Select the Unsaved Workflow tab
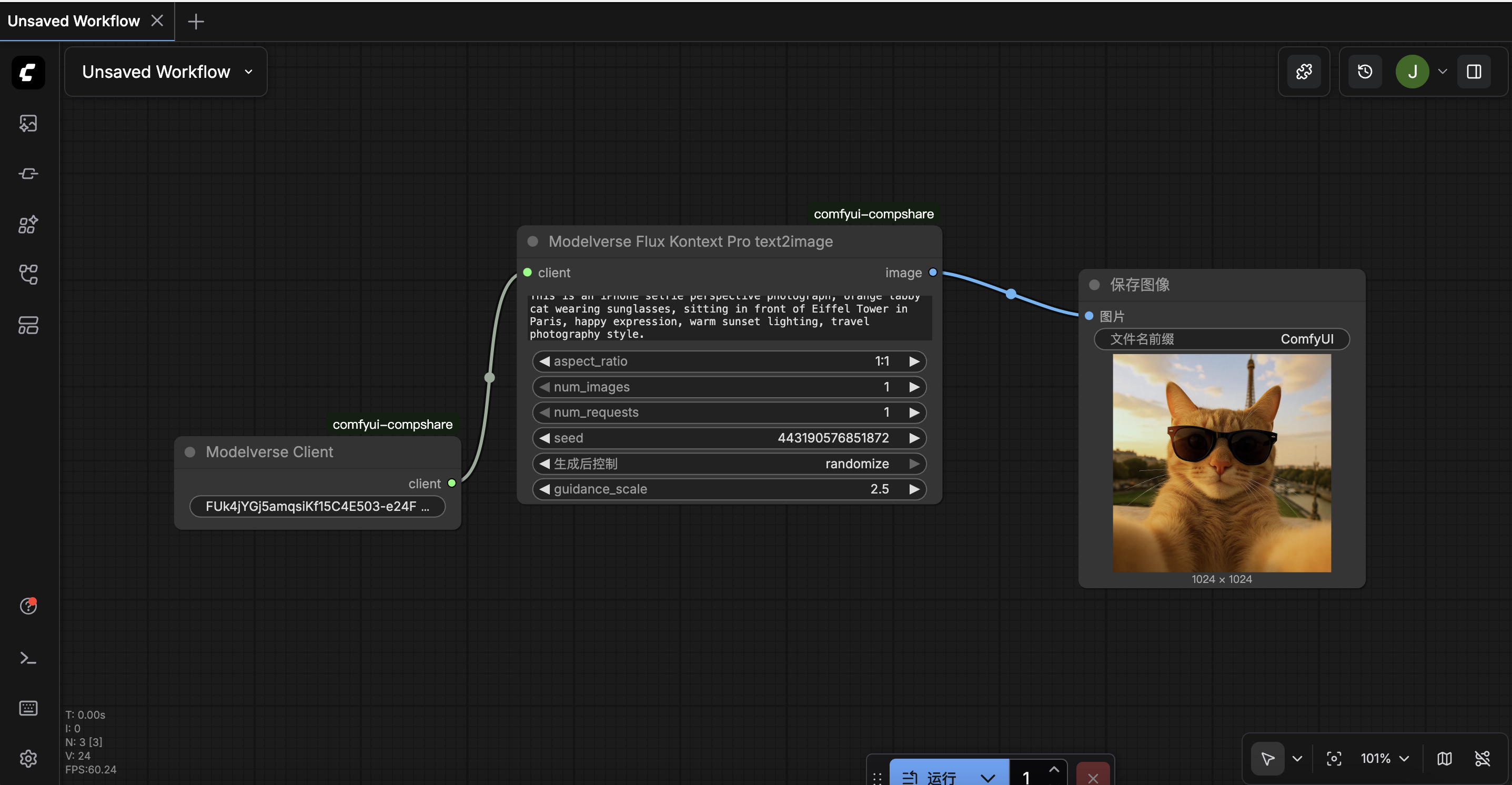Image resolution: width=1512 pixels, height=785 pixels. (73, 21)
